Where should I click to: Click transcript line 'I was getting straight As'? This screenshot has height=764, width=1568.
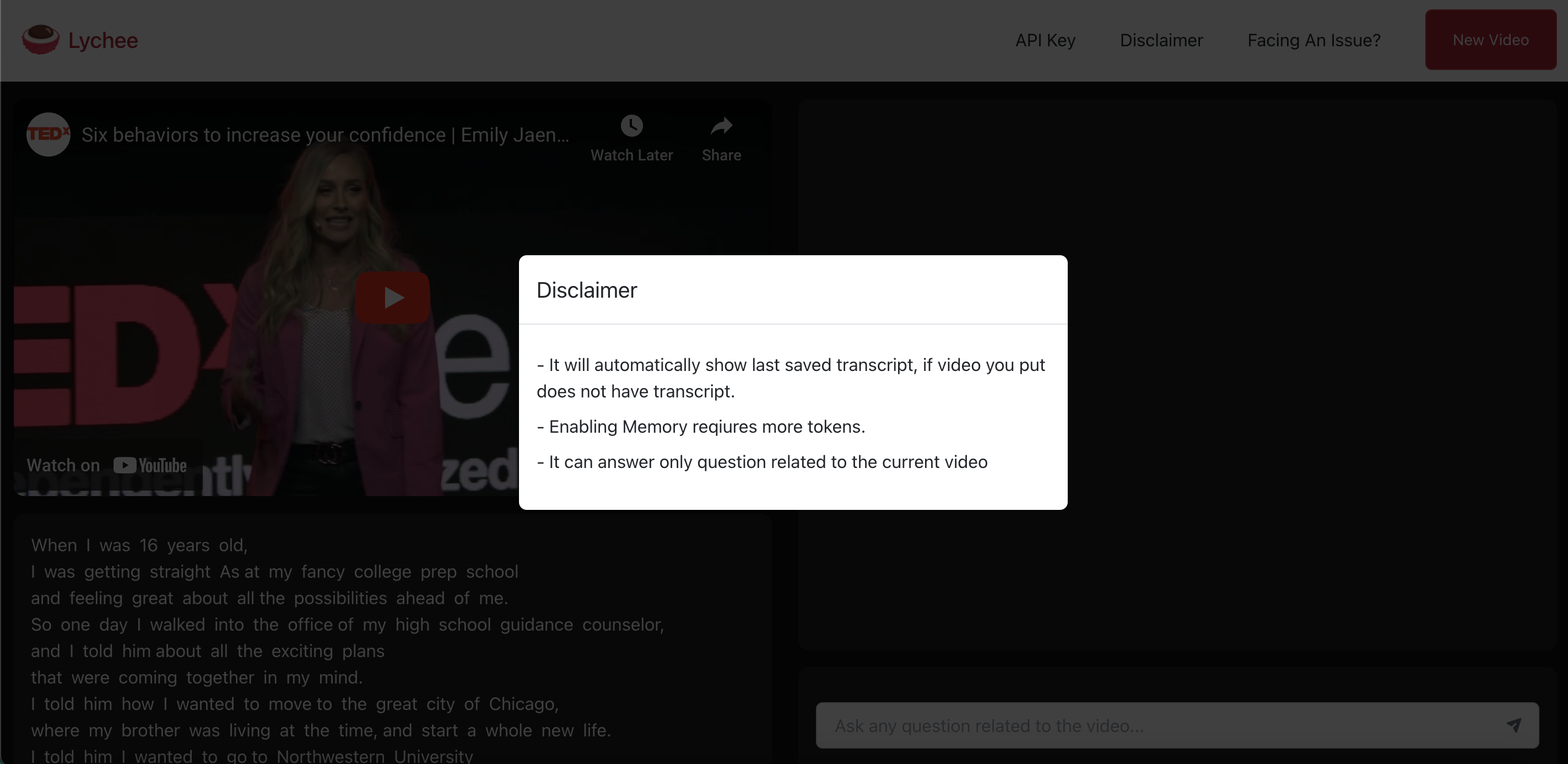click(274, 572)
